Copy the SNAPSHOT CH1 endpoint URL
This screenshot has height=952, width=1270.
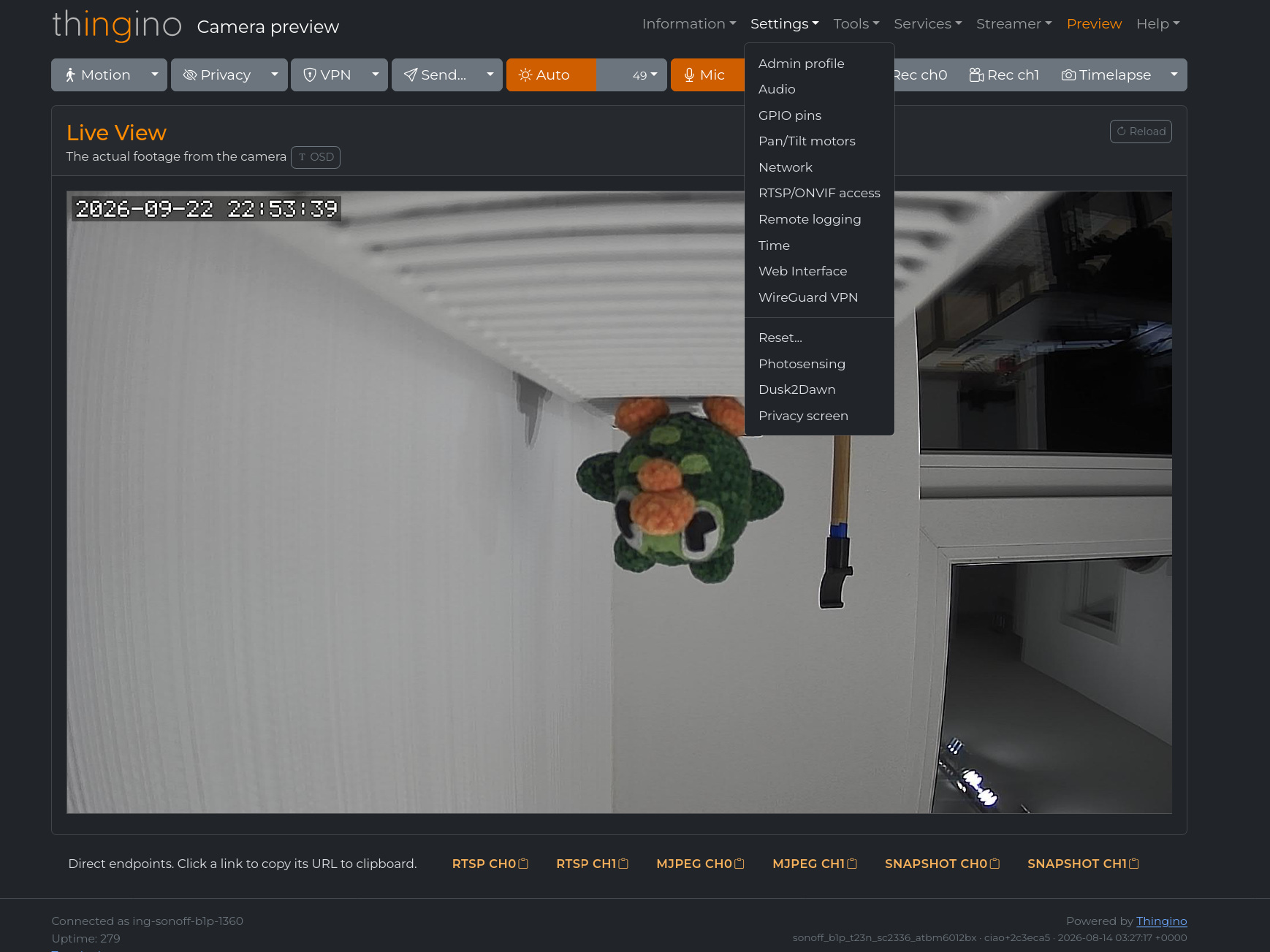tap(1083, 864)
